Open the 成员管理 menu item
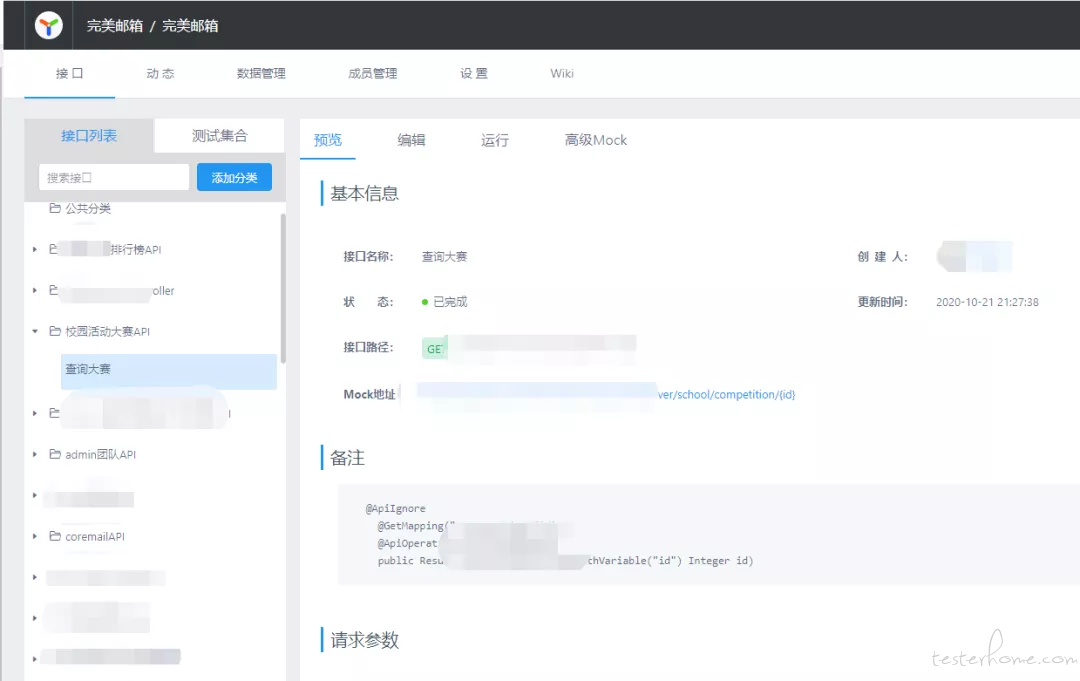This screenshot has width=1080, height=681. pos(373,74)
